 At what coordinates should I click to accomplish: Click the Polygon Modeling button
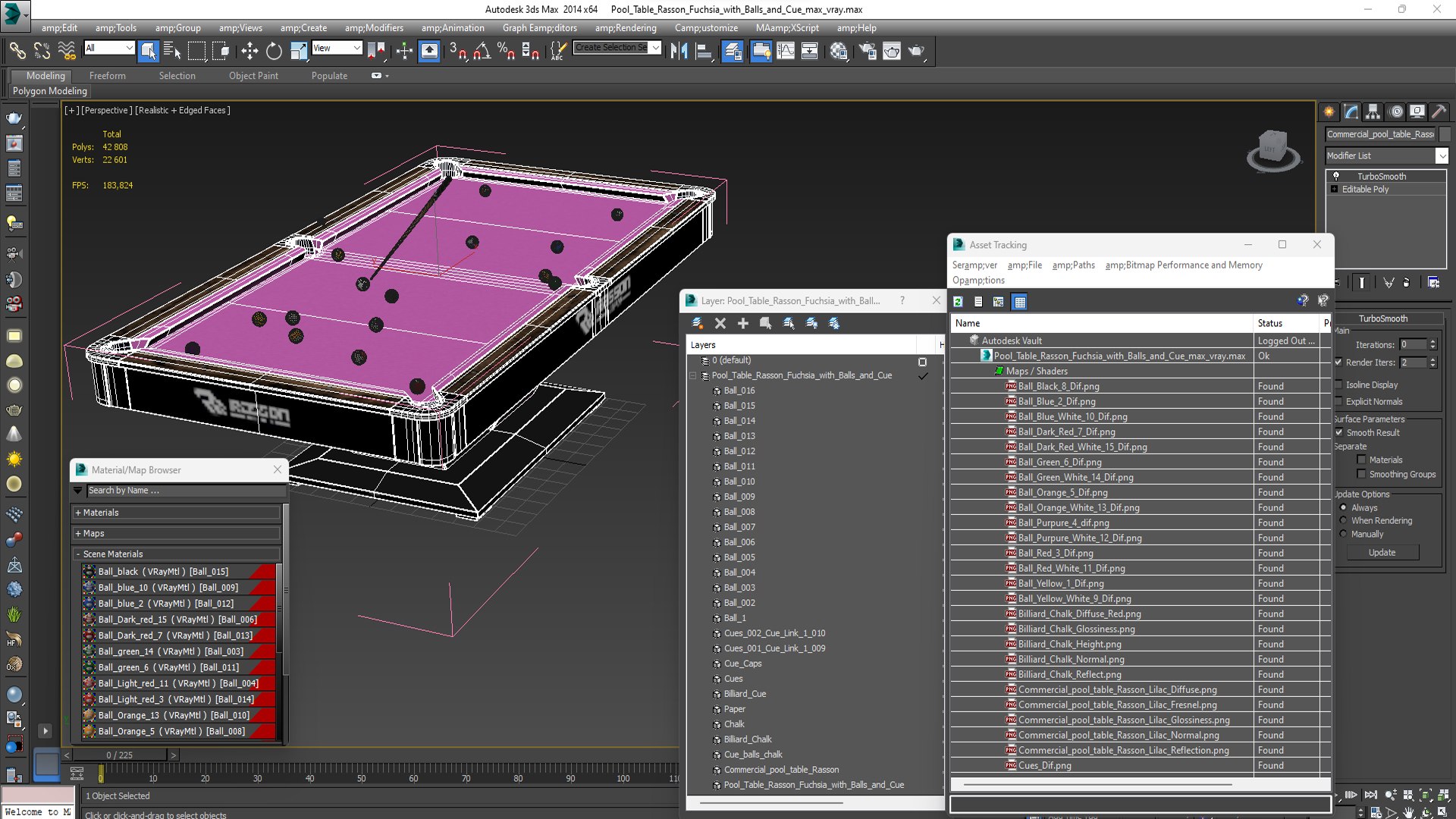click(x=49, y=91)
